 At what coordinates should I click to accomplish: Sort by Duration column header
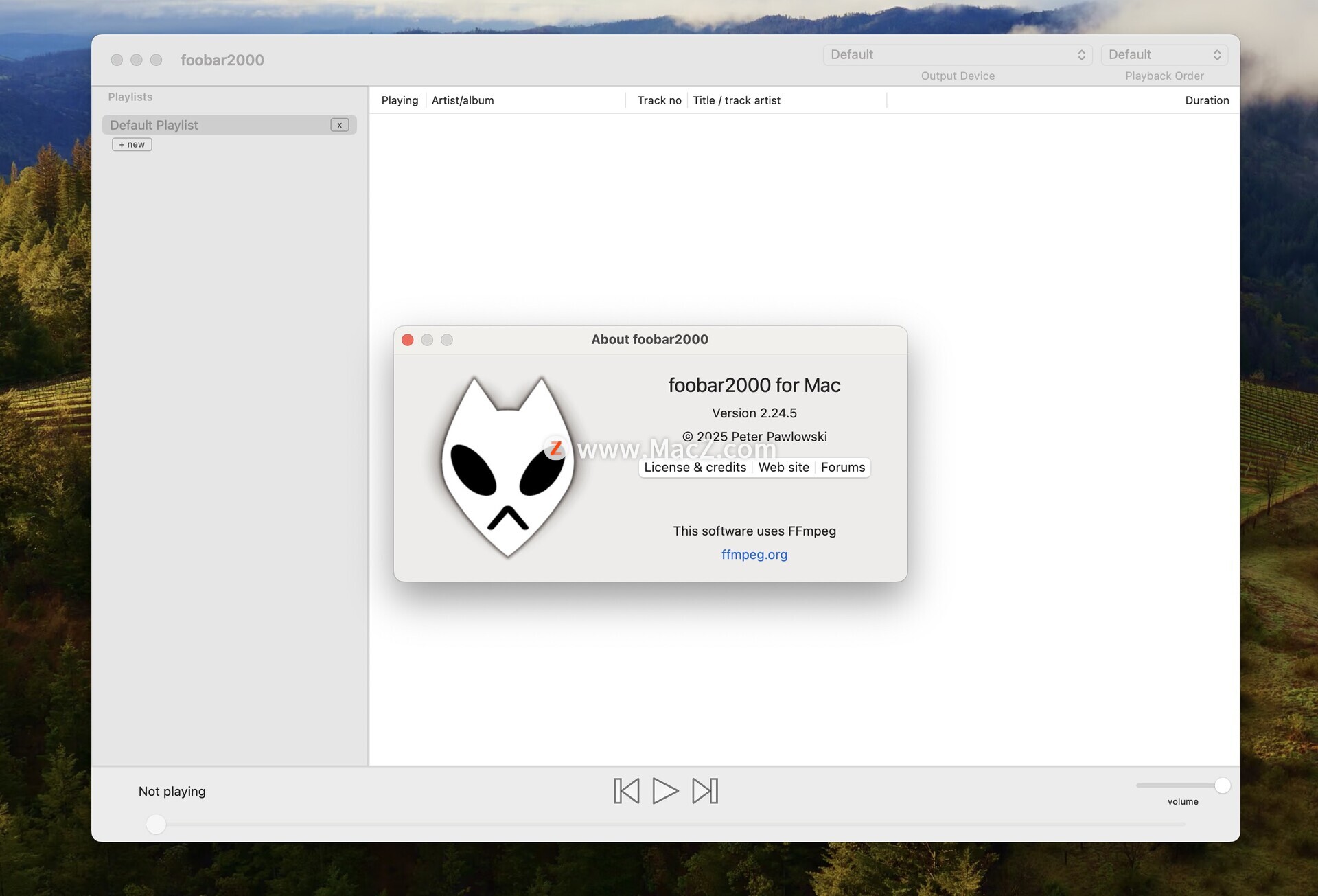pyautogui.click(x=1207, y=100)
